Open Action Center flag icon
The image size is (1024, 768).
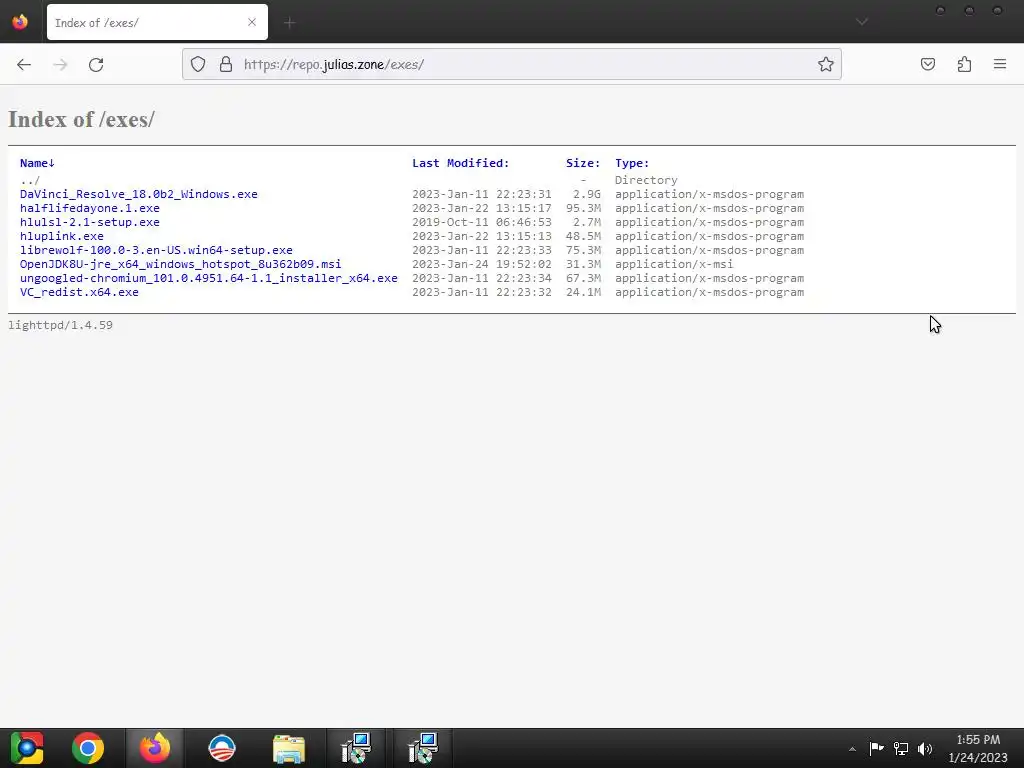(876, 748)
